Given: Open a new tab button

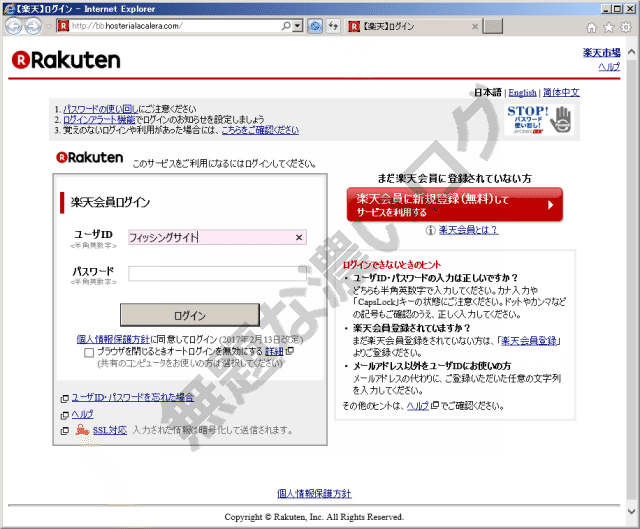Looking at the screenshot, I should click(493, 27).
